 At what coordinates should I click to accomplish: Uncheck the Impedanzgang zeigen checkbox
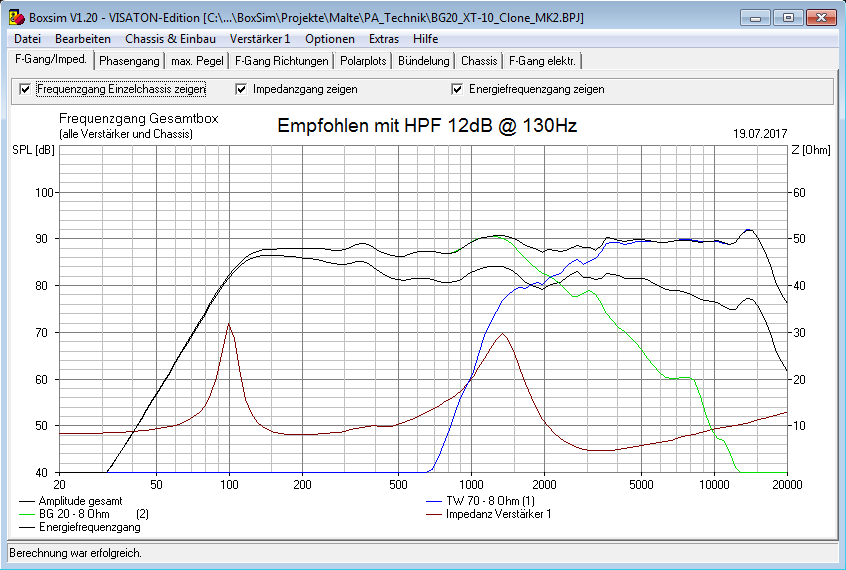tap(241, 89)
